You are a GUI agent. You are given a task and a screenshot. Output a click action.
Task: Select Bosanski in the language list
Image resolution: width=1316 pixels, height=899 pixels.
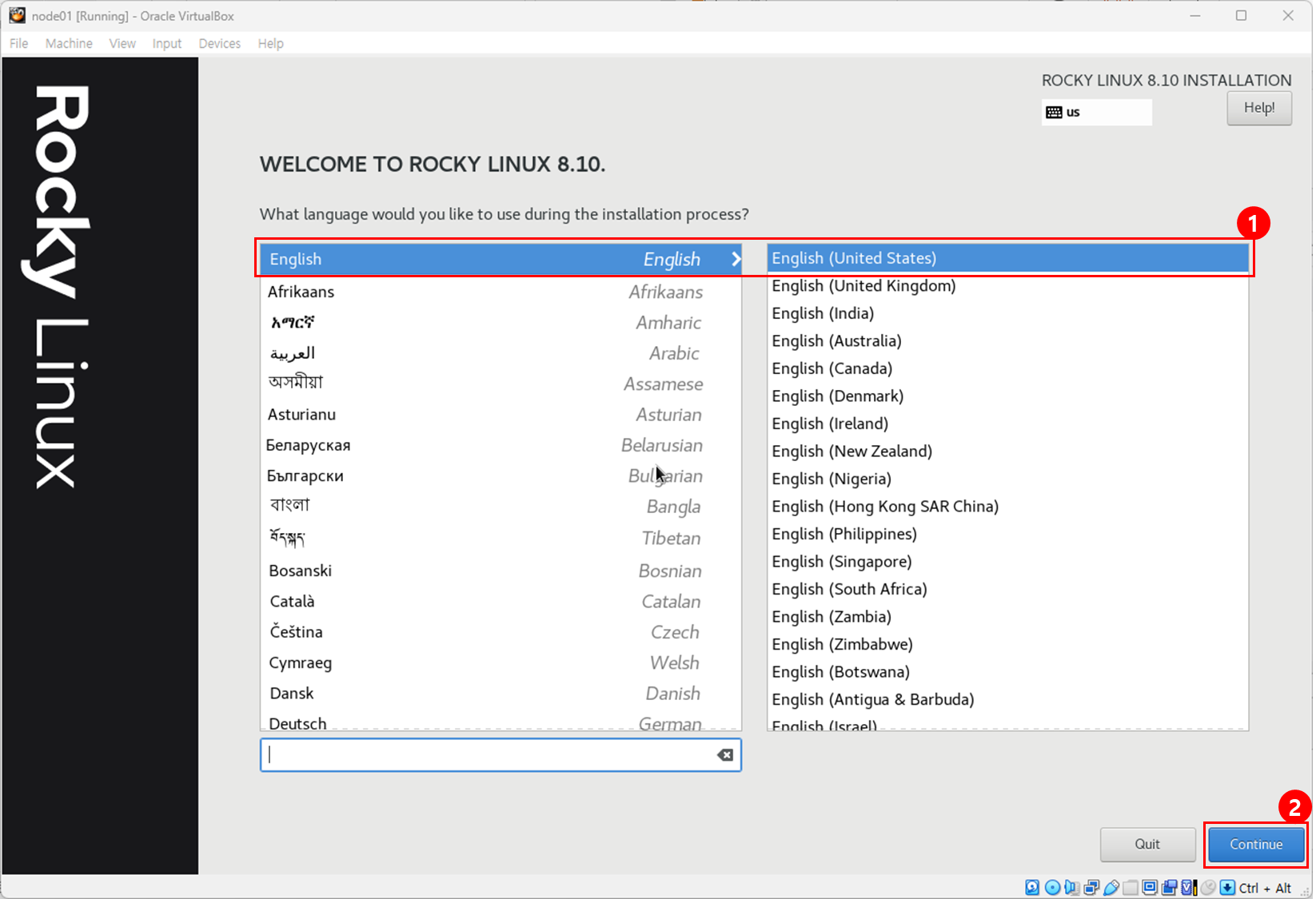click(501, 571)
